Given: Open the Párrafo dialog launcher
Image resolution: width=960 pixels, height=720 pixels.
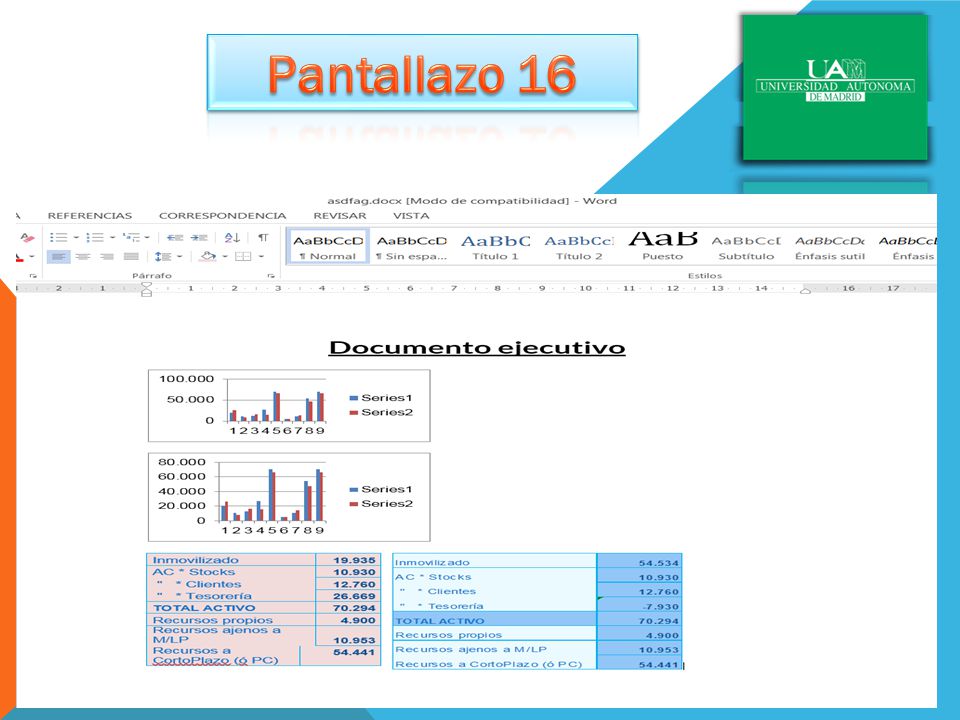Looking at the screenshot, I should (x=271, y=276).
